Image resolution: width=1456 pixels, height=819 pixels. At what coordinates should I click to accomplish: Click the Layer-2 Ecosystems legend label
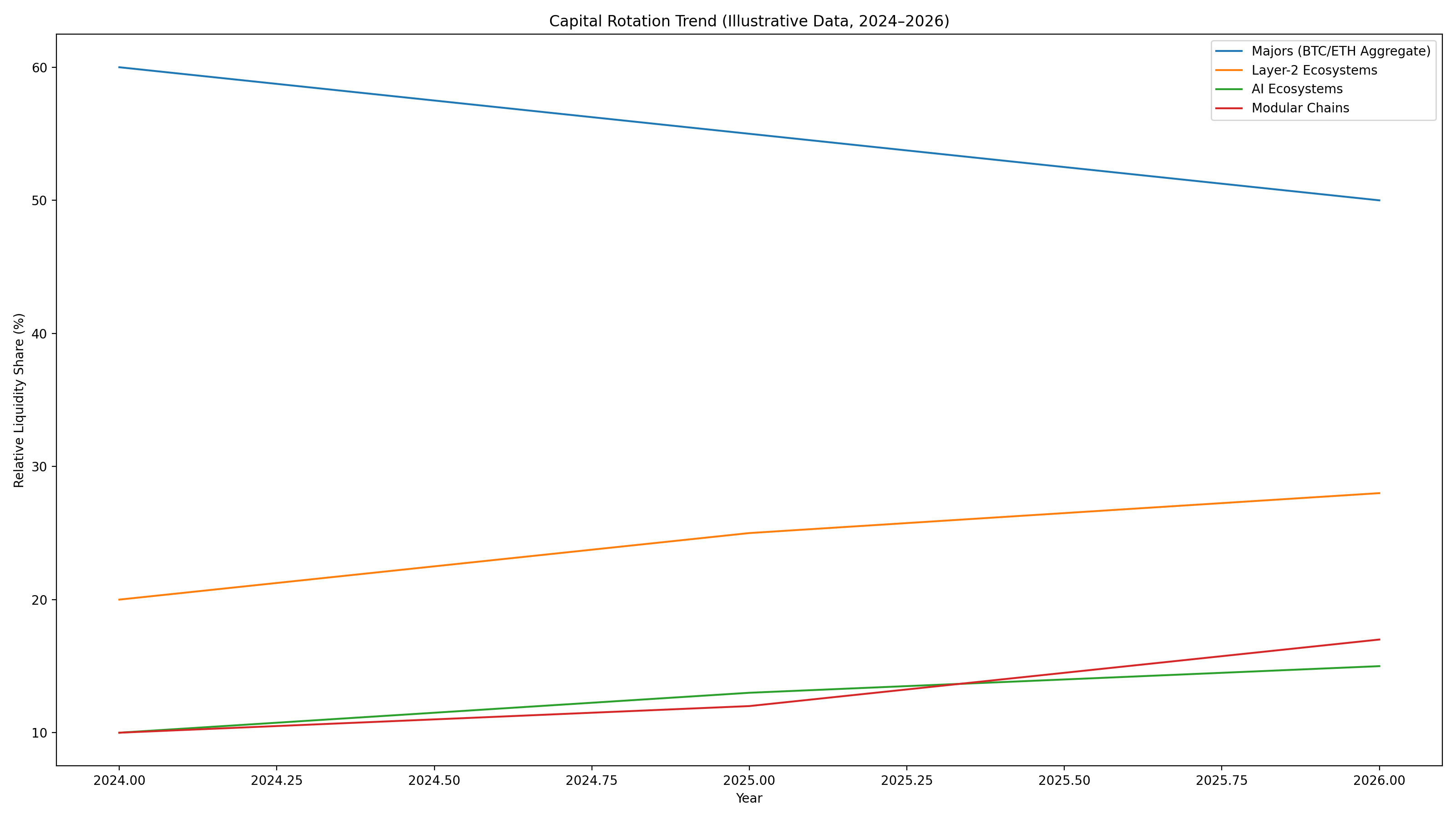click(1314, 70)
